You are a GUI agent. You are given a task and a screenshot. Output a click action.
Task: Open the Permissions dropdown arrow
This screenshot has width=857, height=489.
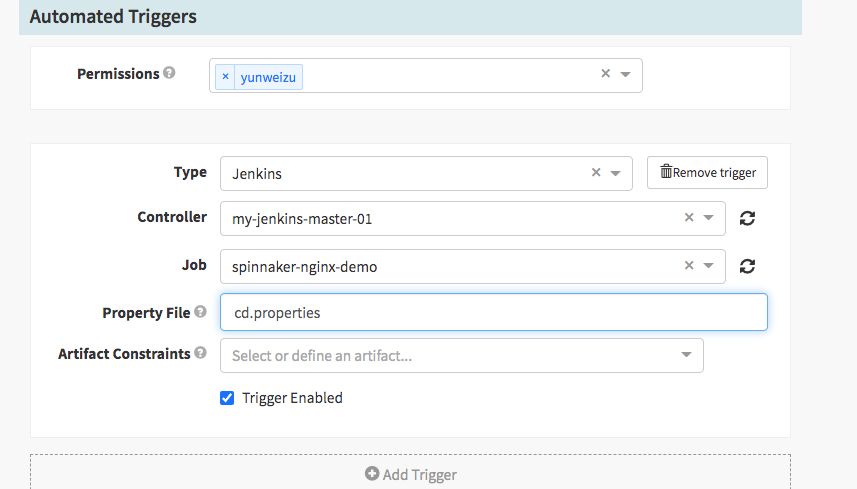pos(626,74)
